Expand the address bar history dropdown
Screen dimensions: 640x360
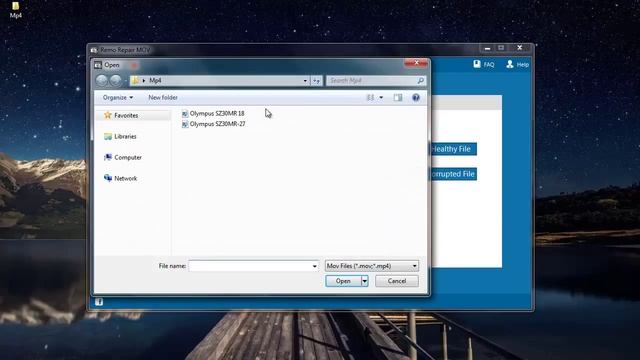[305, 81]
